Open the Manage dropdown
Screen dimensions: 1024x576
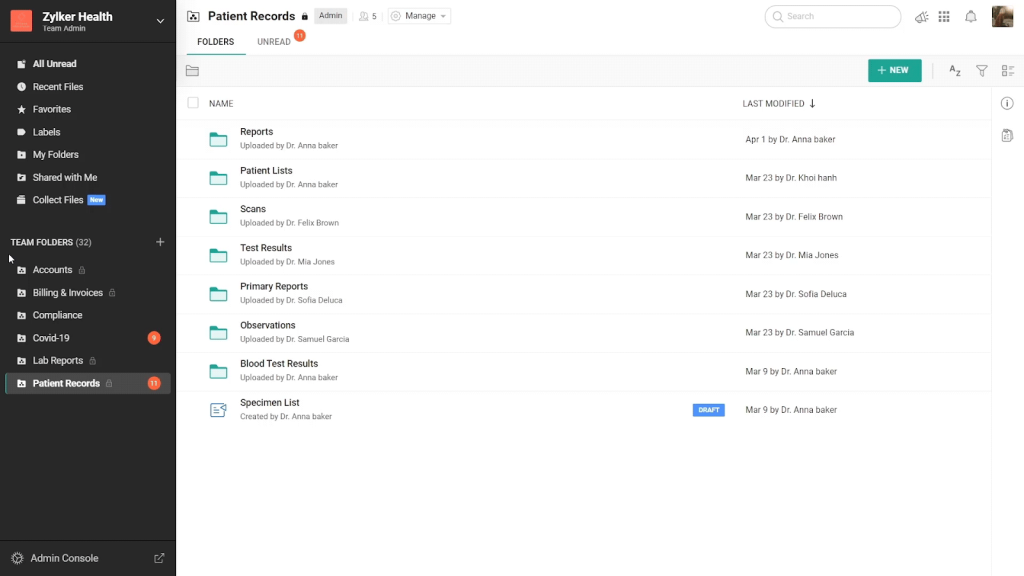(419, 16)
